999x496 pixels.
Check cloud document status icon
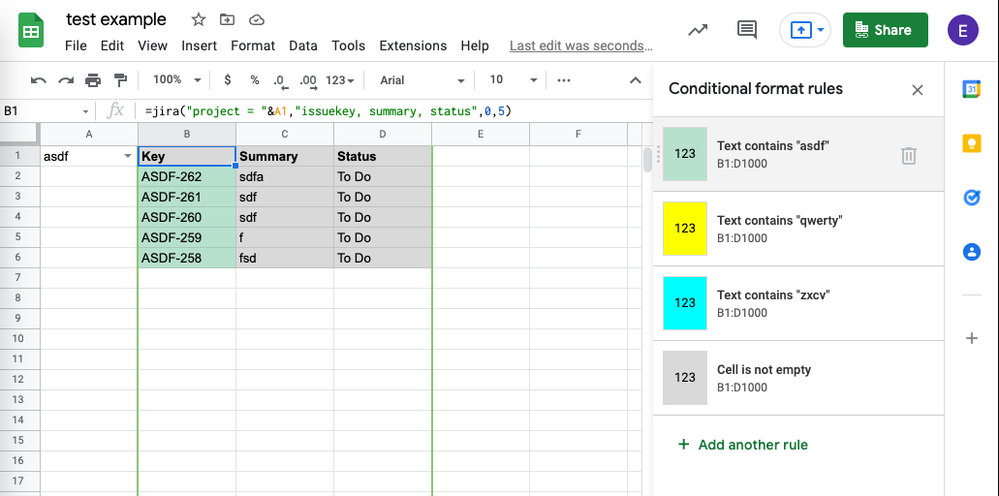pyautogui.click(x=257, y=20)
